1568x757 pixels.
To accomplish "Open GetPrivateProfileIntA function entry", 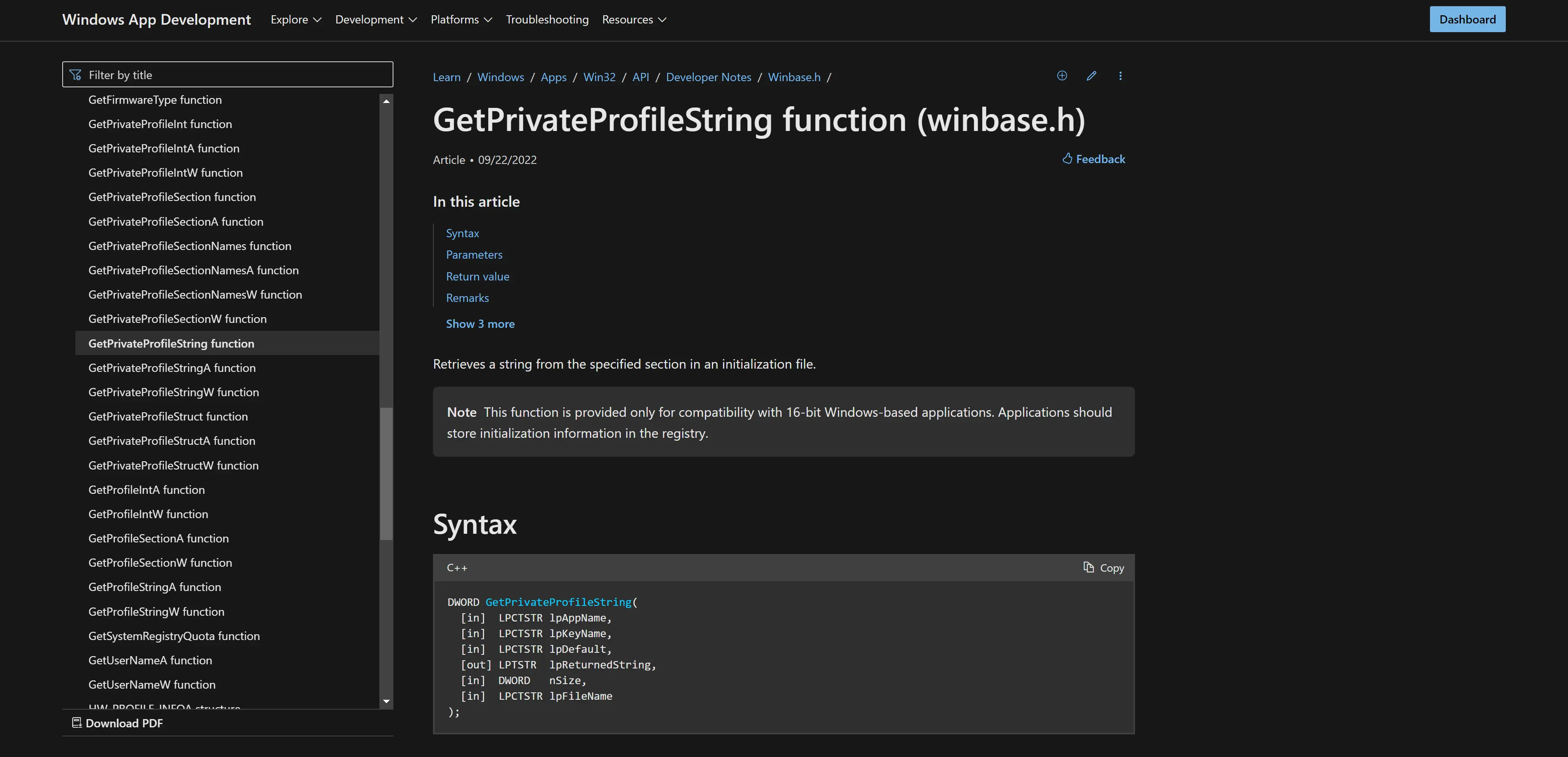I will (x=163, y=149).
